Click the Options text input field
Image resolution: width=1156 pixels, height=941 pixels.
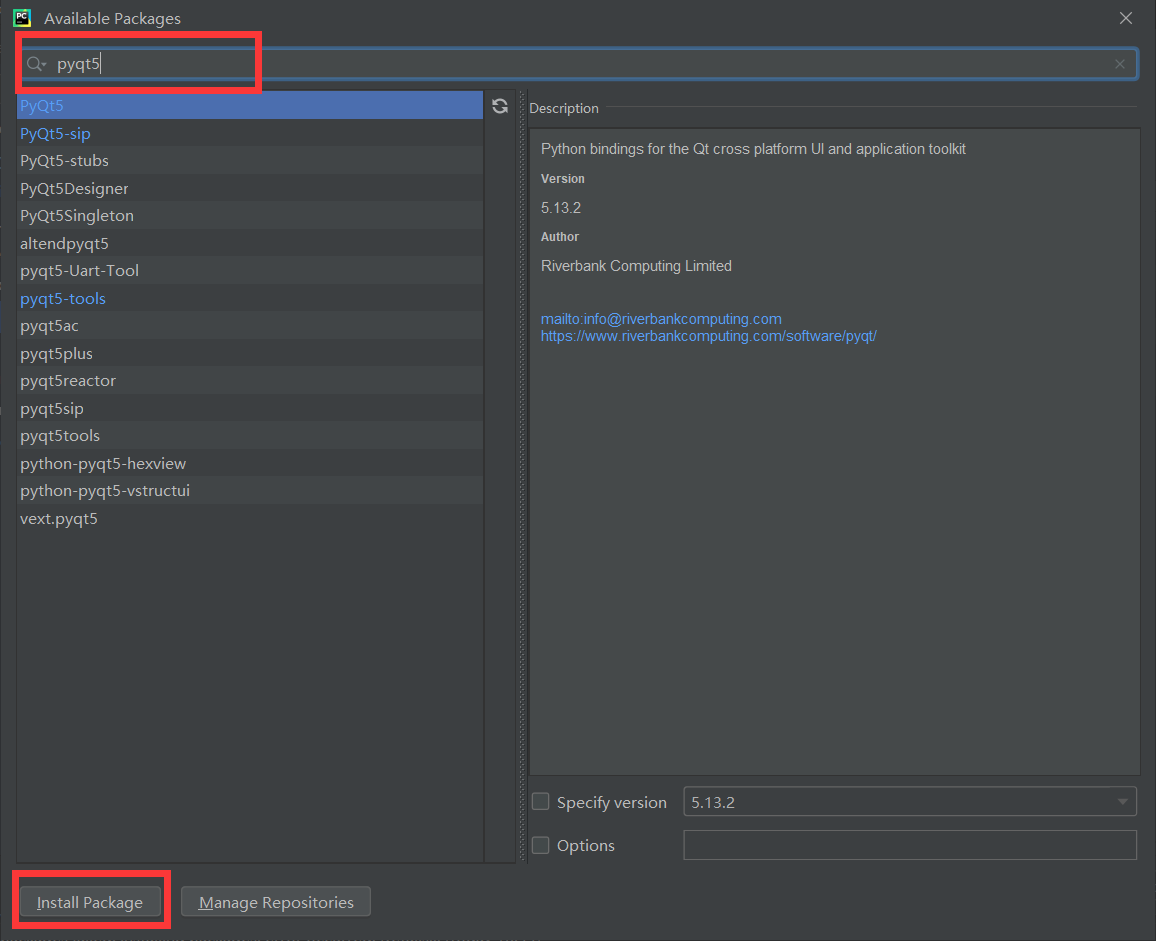(910, 845)
